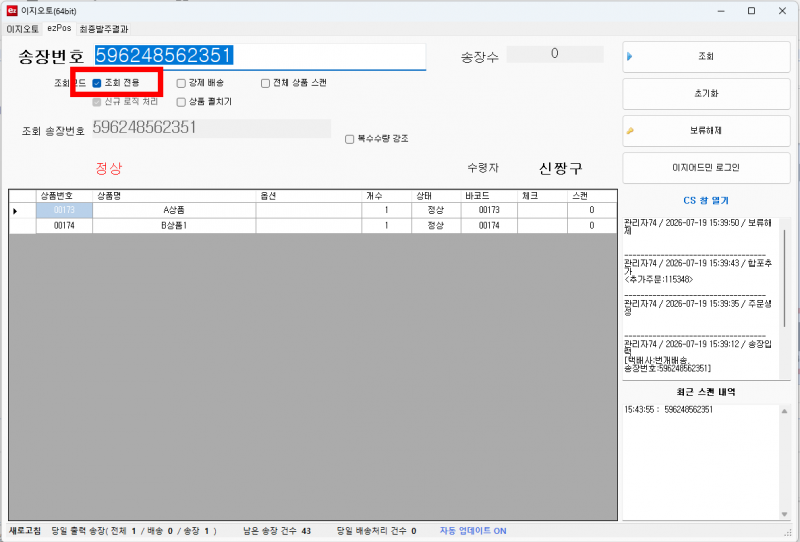Click the 초기화 button
Screen dimensions: 800x542
click(706, 93)
